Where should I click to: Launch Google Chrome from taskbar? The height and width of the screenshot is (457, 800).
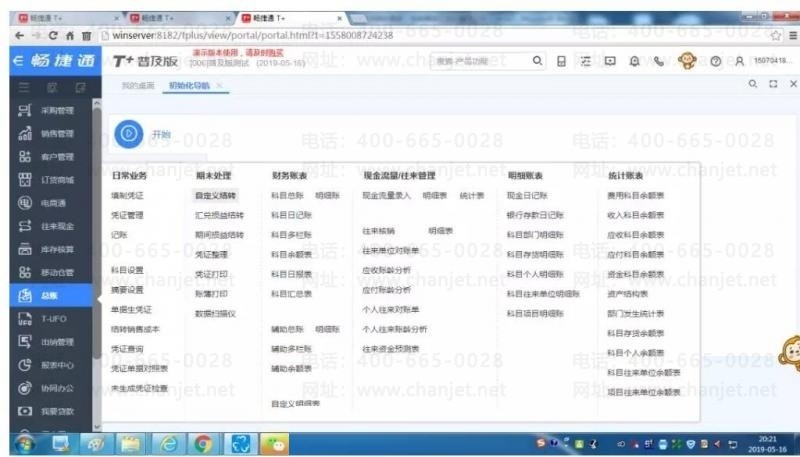tap(203, 444)
